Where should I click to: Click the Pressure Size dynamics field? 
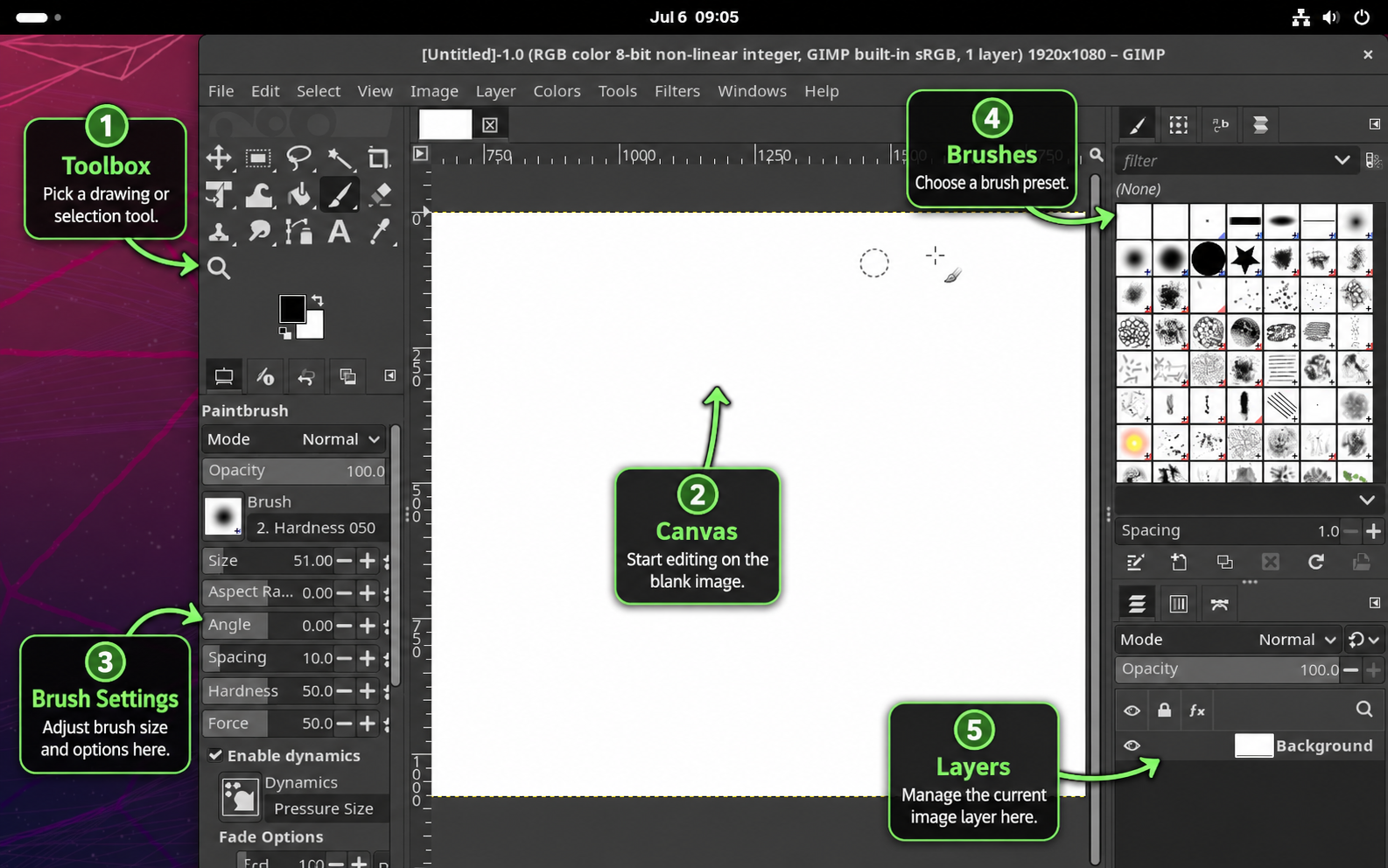pos(326,808)
